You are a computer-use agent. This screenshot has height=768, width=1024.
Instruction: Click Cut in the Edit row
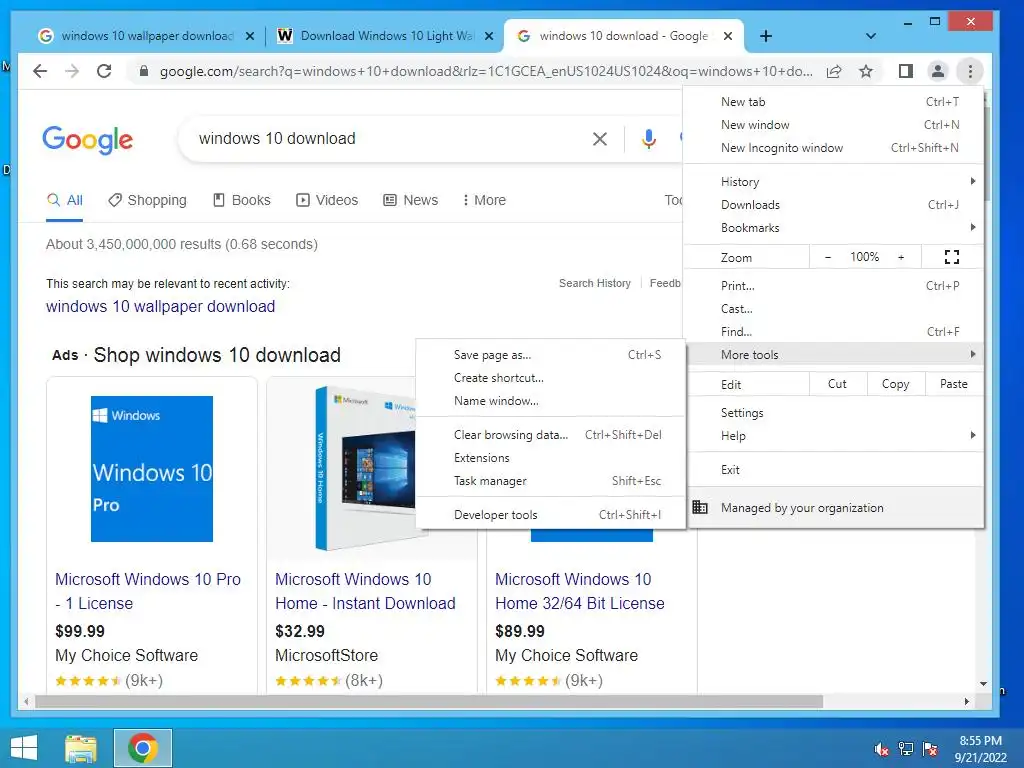pyautogui.click(x=838, y=384)
